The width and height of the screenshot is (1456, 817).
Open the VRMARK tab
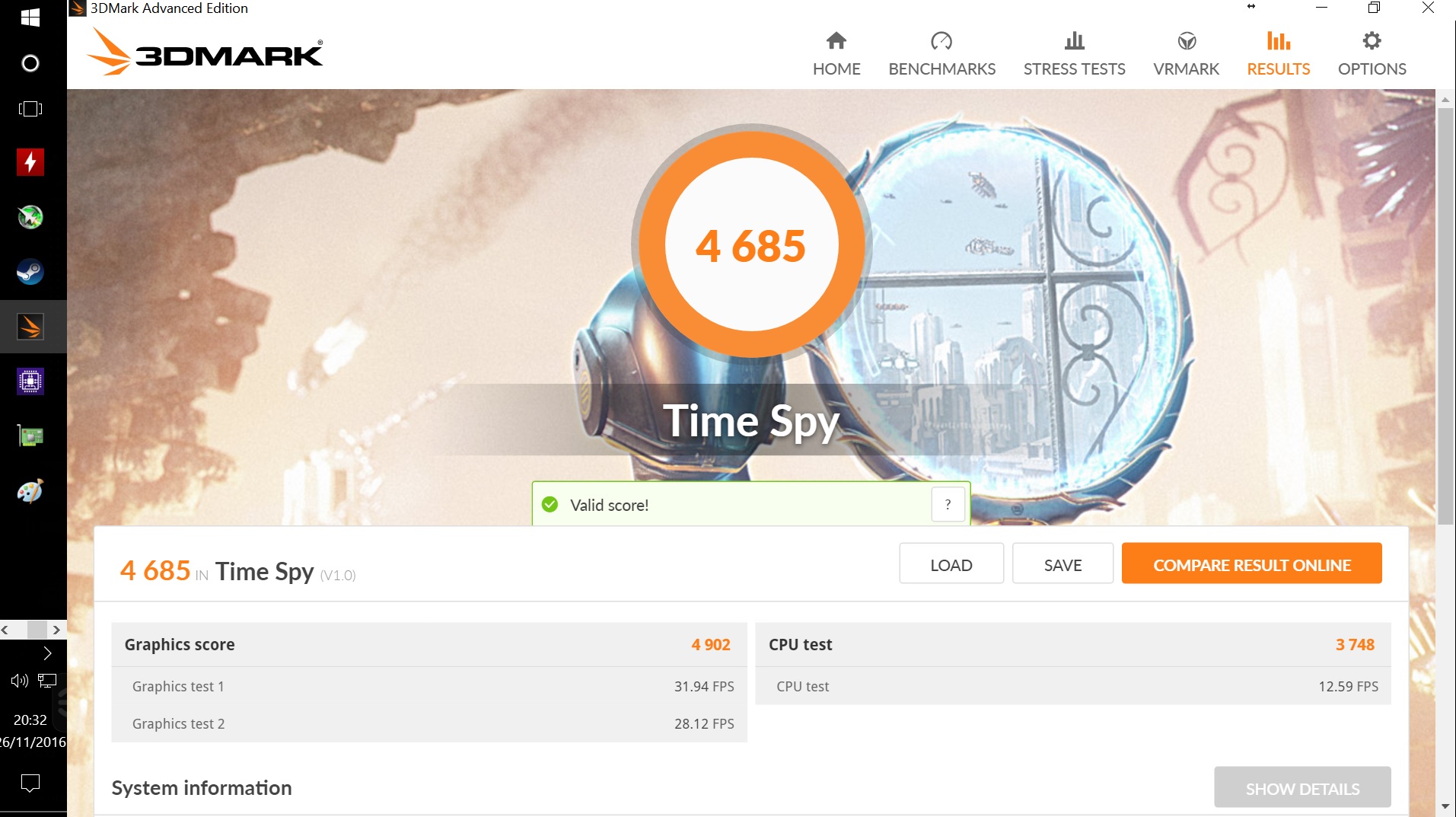(1186, 54)
